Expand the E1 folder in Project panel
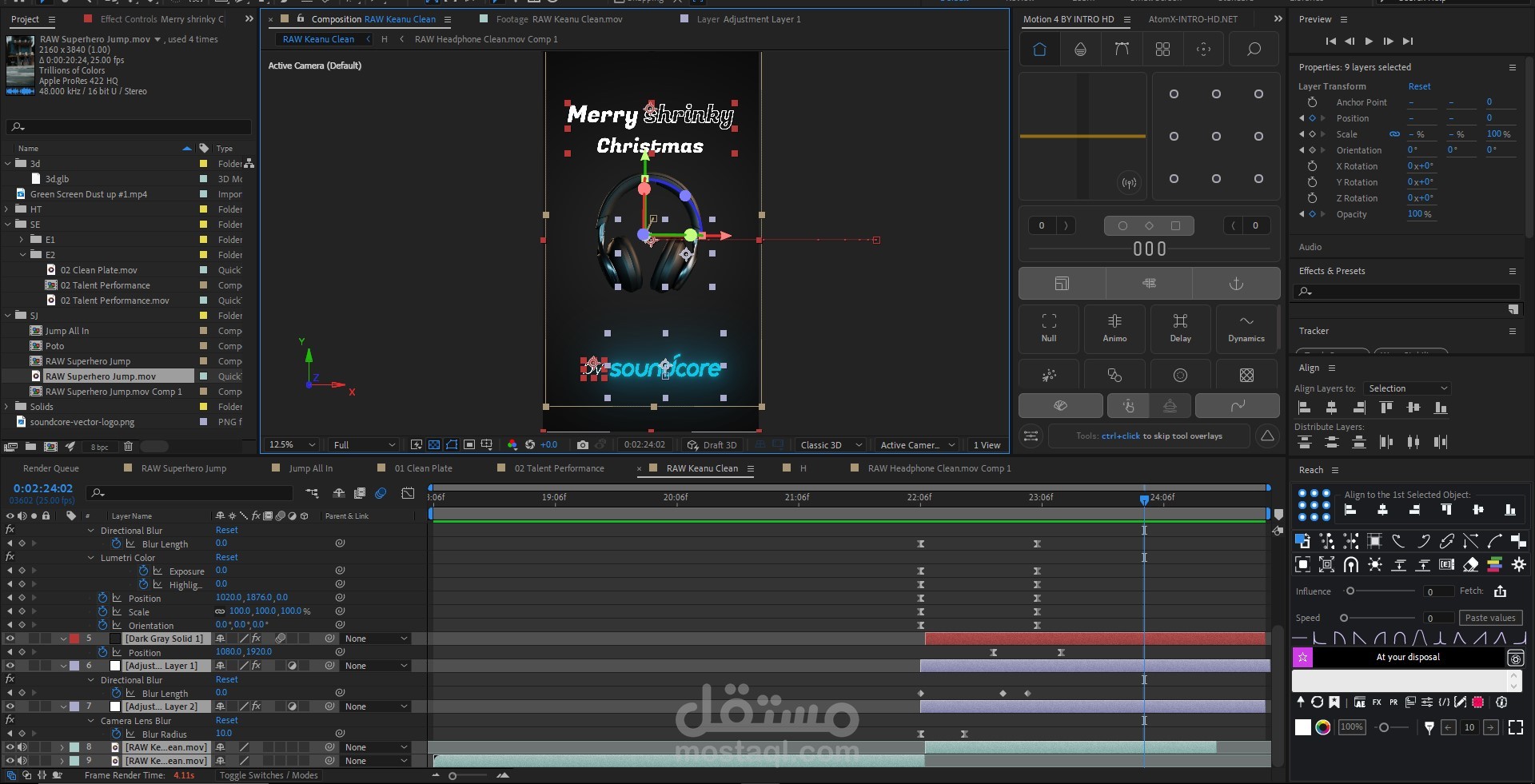 point(22,240)
